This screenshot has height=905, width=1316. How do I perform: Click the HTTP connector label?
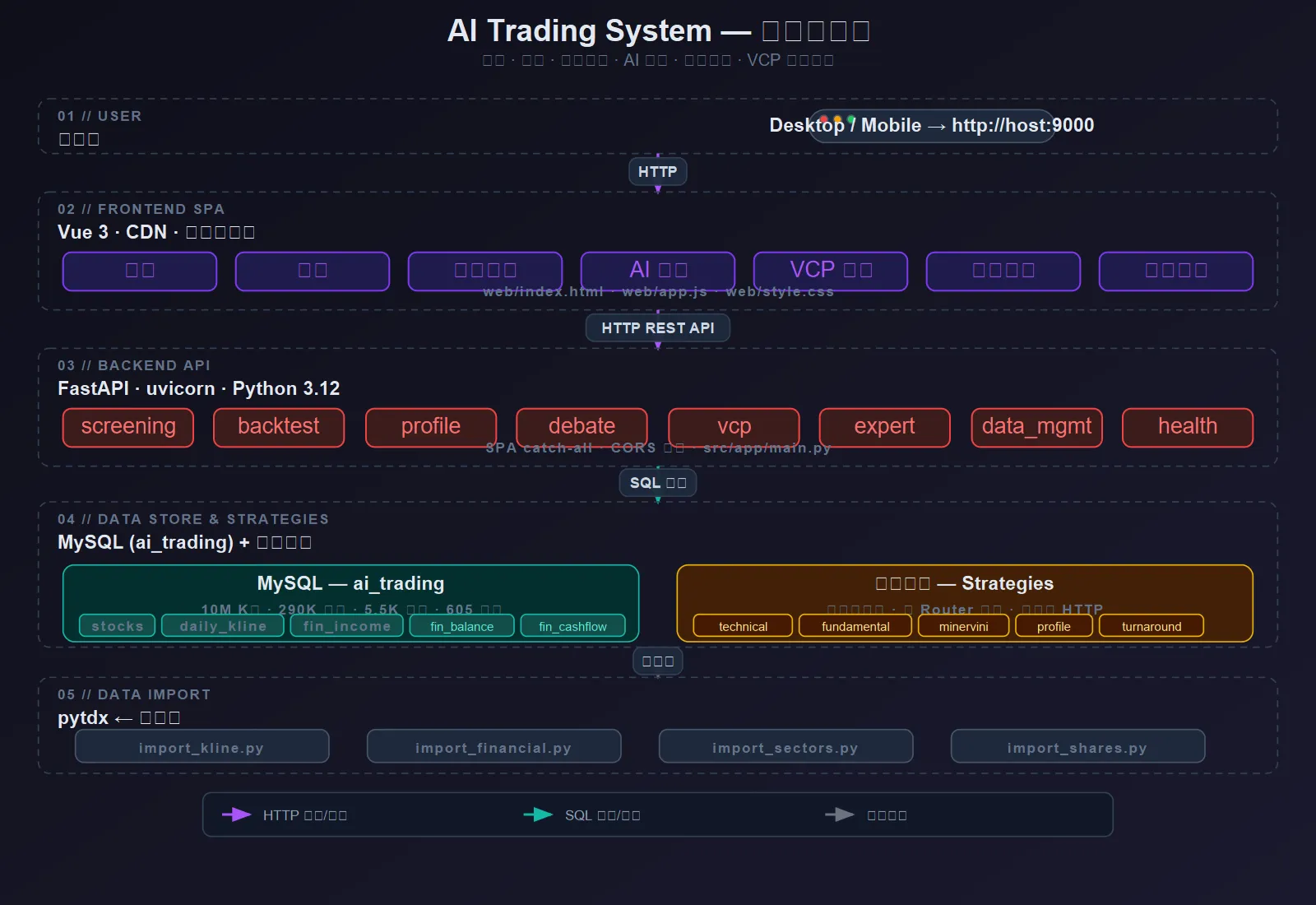tap(657, 172)
